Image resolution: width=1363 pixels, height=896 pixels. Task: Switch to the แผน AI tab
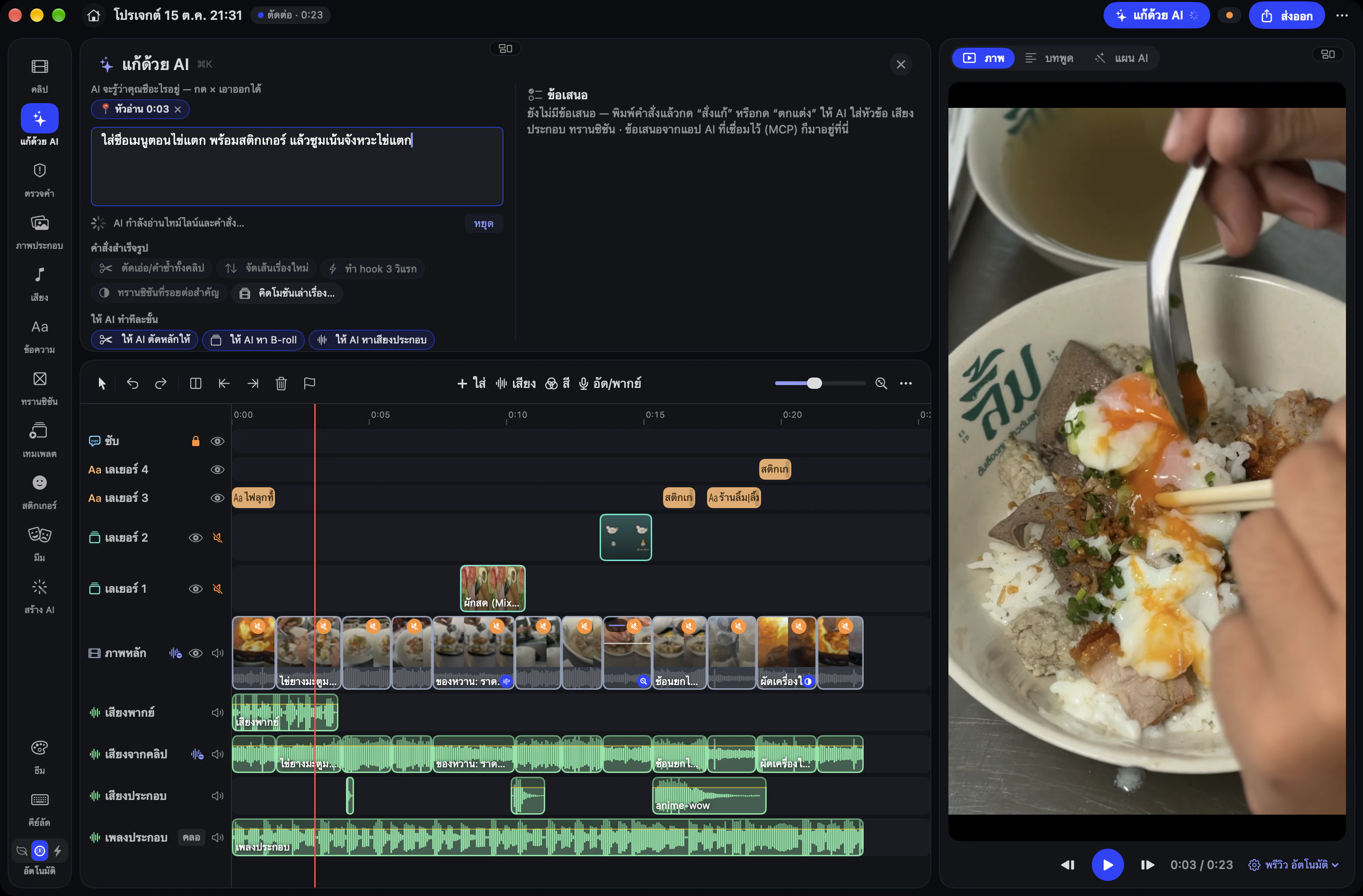[1121, 58]
